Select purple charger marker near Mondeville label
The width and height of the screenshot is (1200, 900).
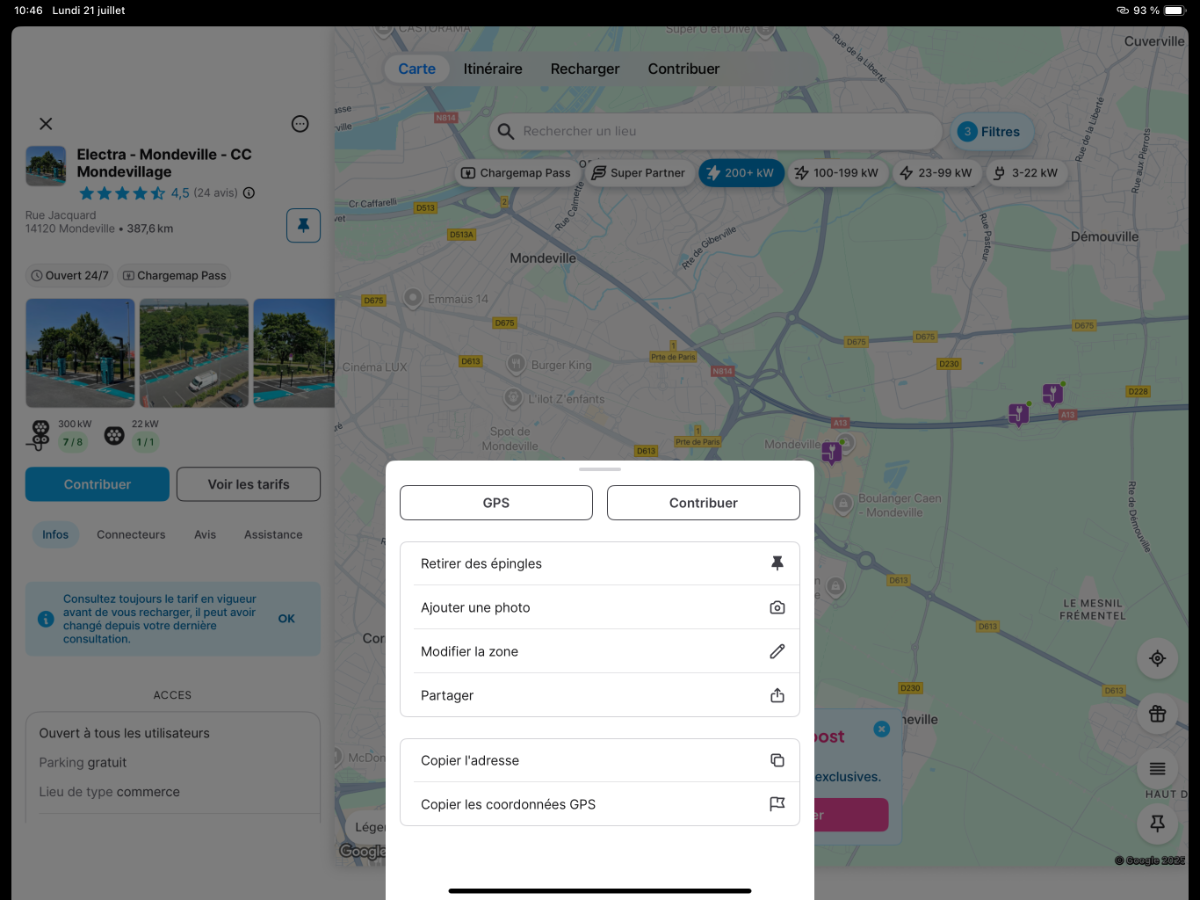tap(831, 453)
